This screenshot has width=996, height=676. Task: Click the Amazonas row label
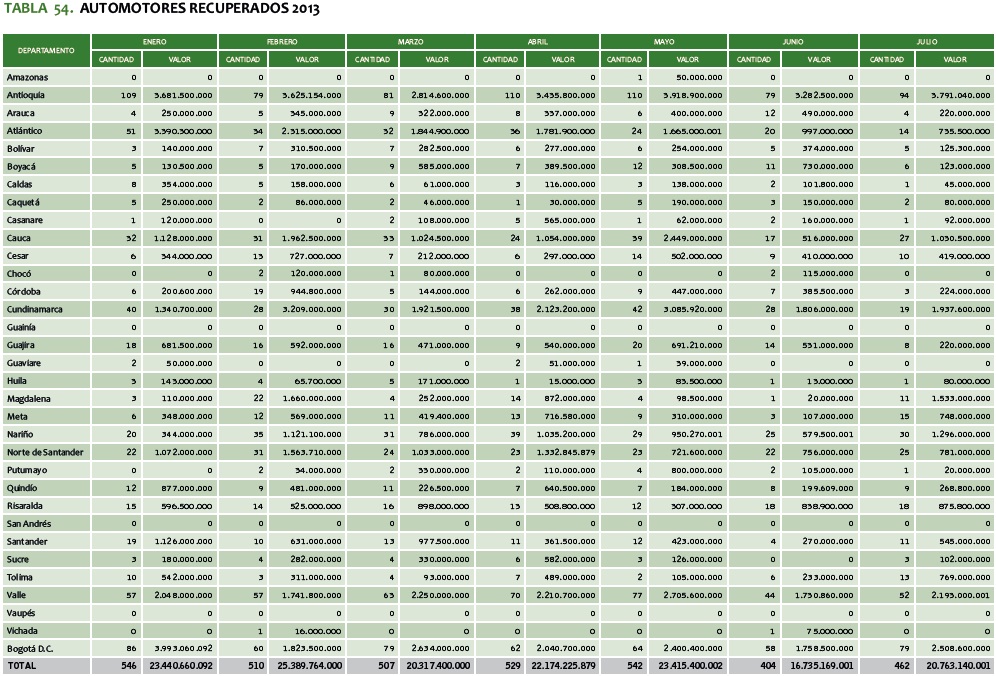[27, 77]
